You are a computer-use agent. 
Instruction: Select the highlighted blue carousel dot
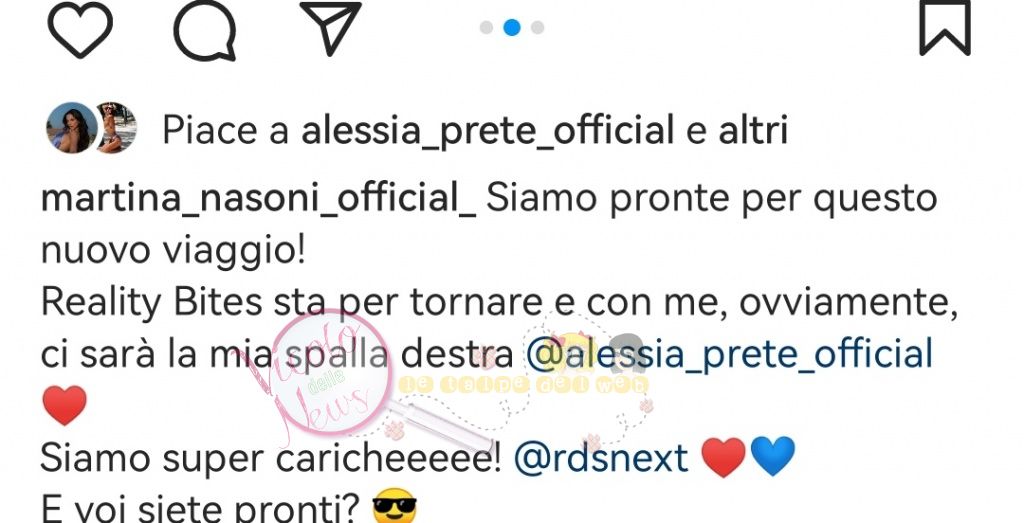(512, 27)
